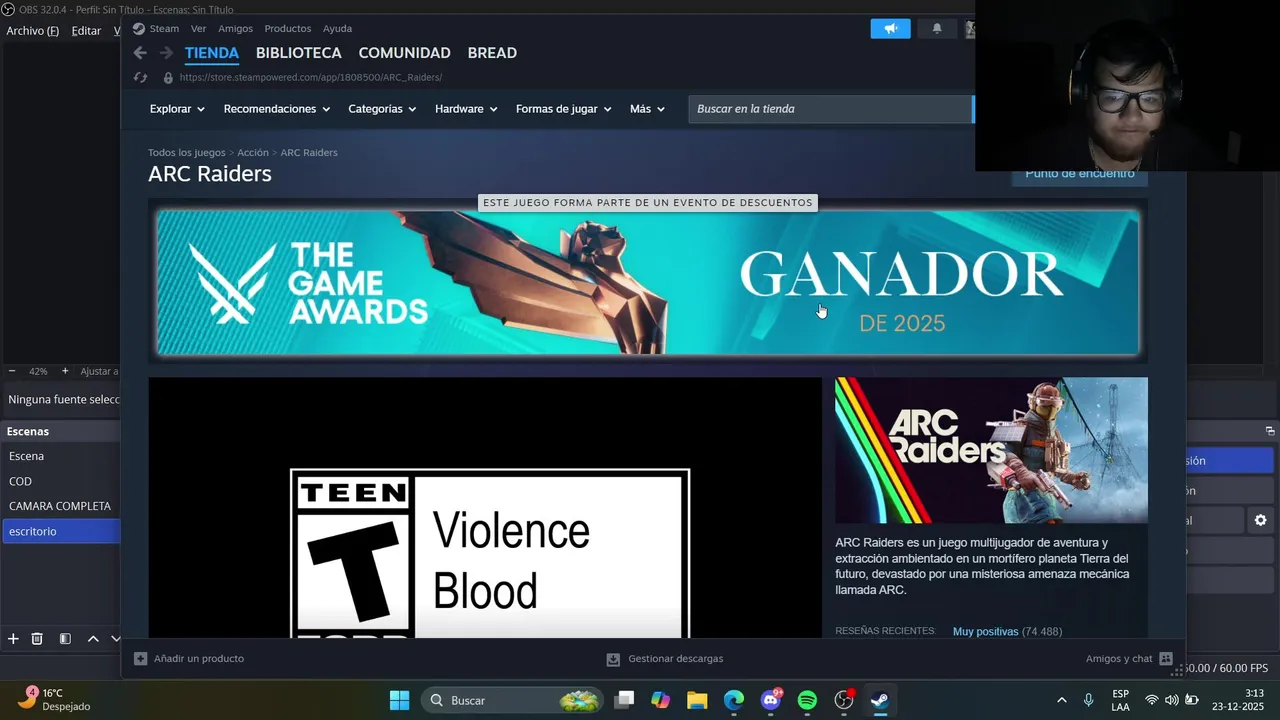Switch to the TIENDA tab
This screenshot has width=1280, height=720.
pos(212,53)
